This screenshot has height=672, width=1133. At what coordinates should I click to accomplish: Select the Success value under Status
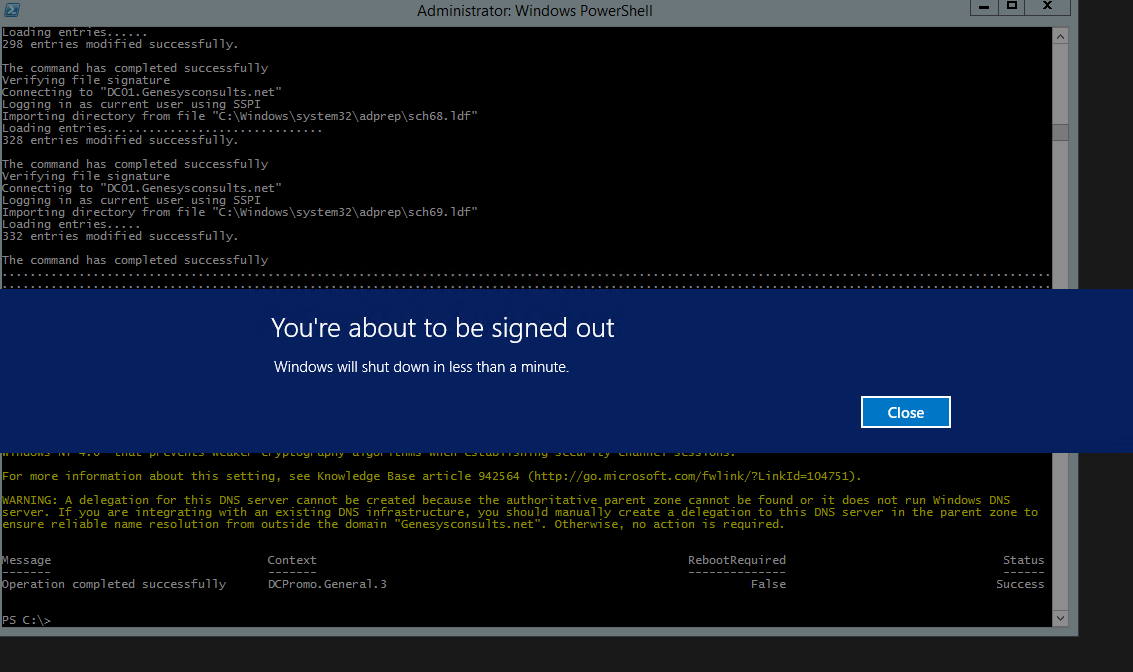(x=1019, y=584)
